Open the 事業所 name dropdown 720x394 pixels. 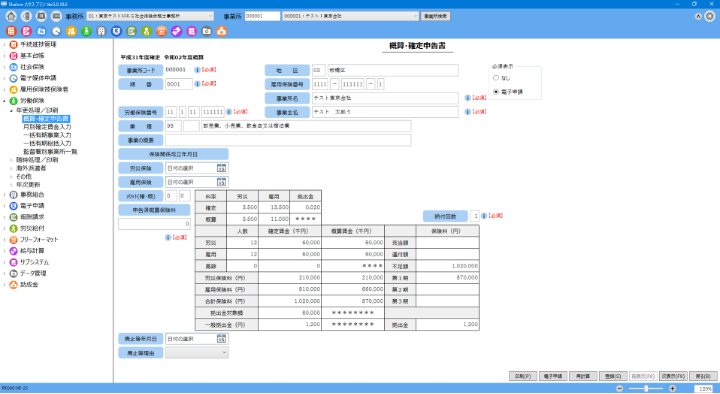[x=415, y=16]
